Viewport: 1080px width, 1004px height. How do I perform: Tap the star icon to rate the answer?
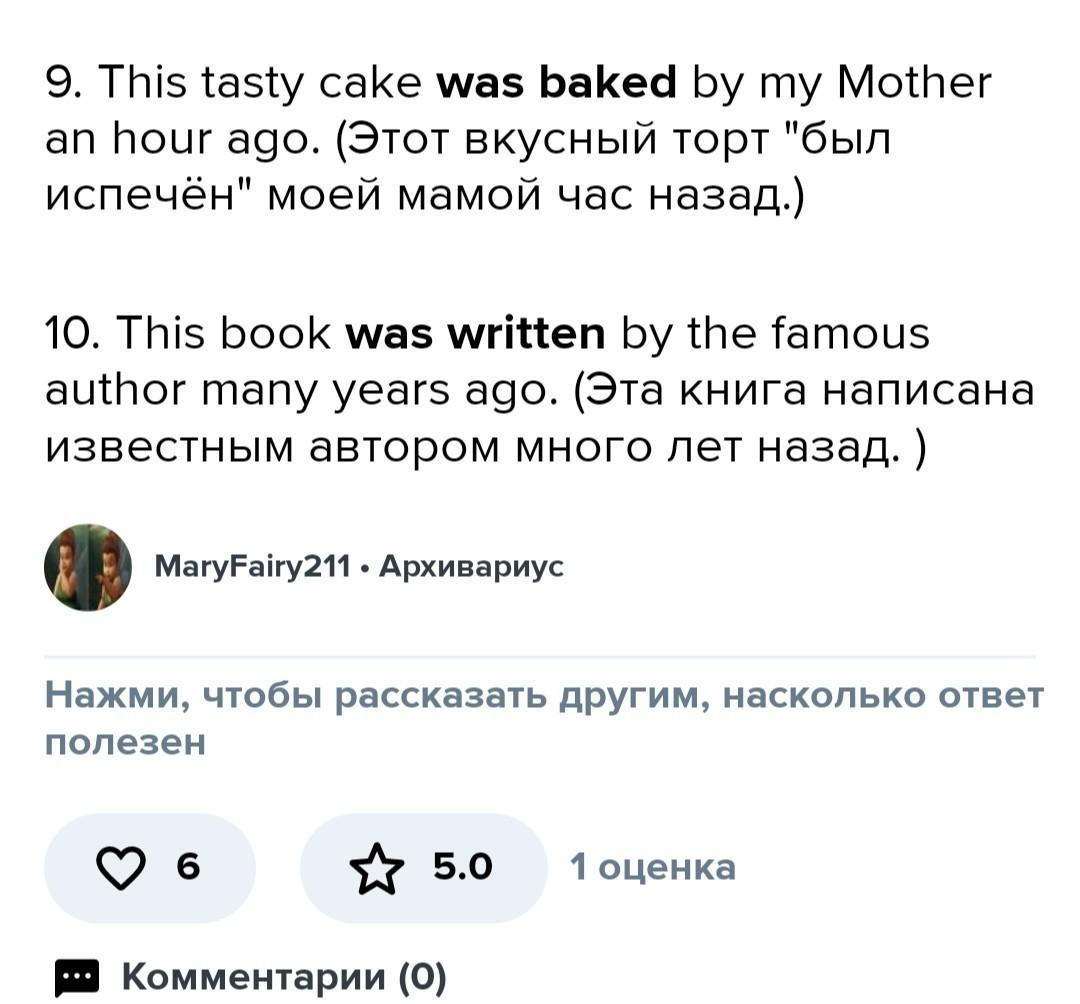376,868
